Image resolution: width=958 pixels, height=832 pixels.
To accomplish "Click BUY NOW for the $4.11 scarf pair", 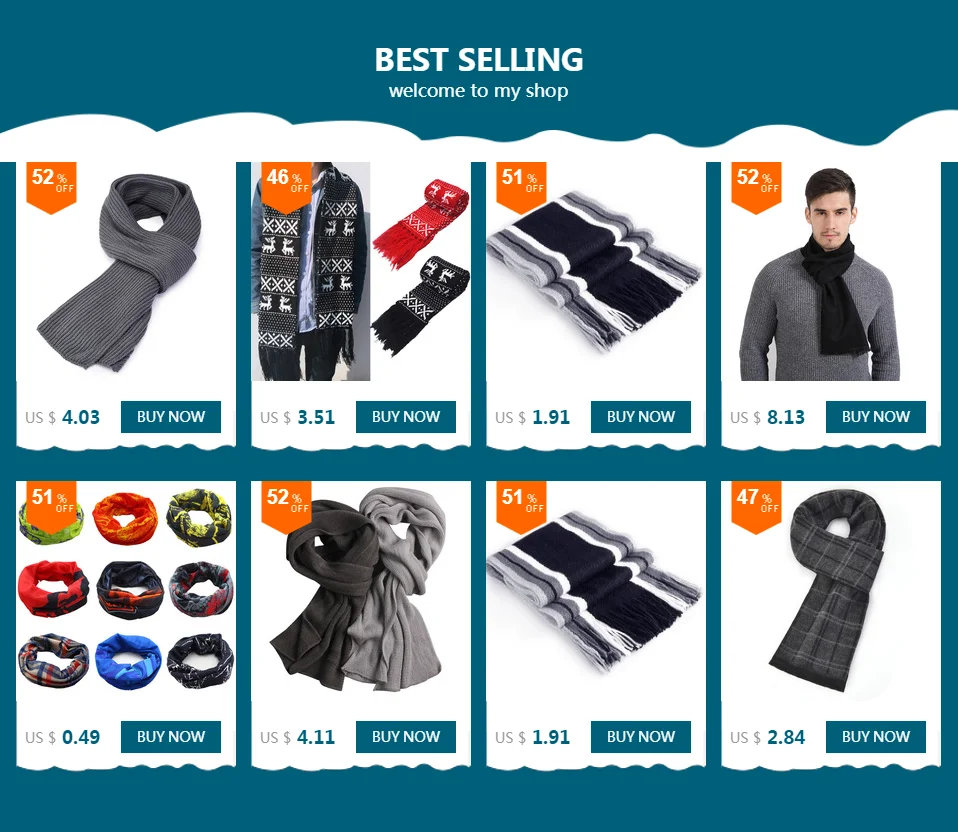I will 406,737.
